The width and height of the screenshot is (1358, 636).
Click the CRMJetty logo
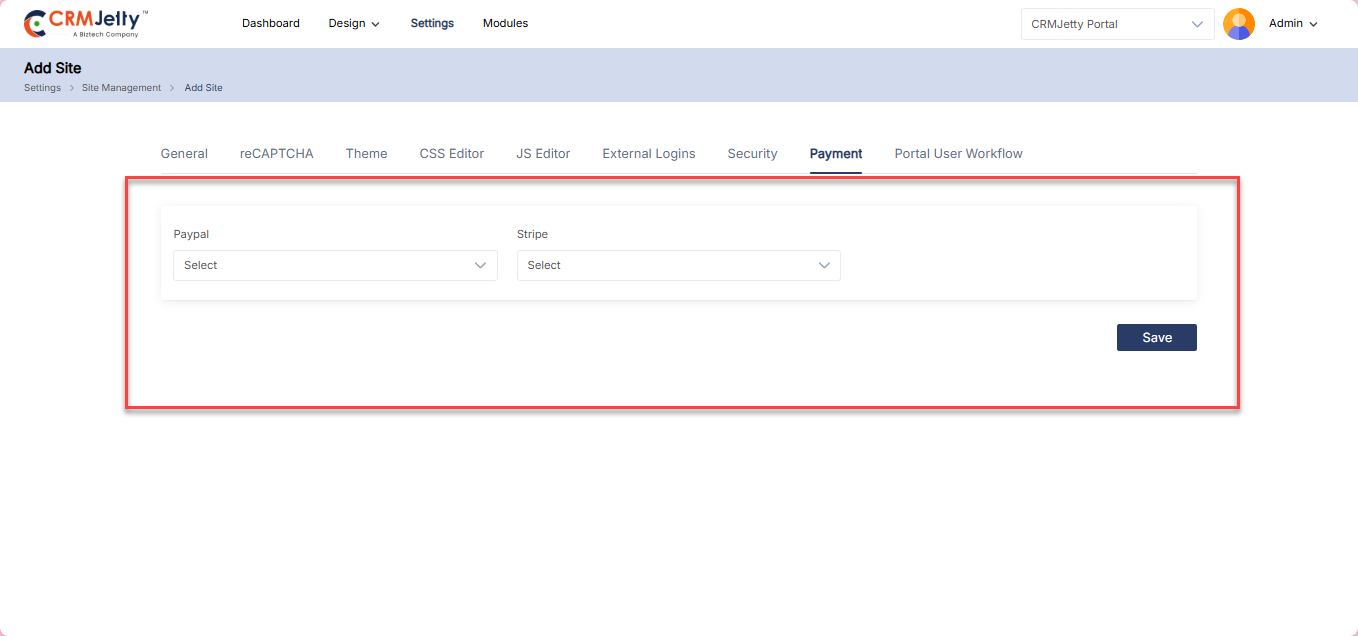click(x=86, y=23)
